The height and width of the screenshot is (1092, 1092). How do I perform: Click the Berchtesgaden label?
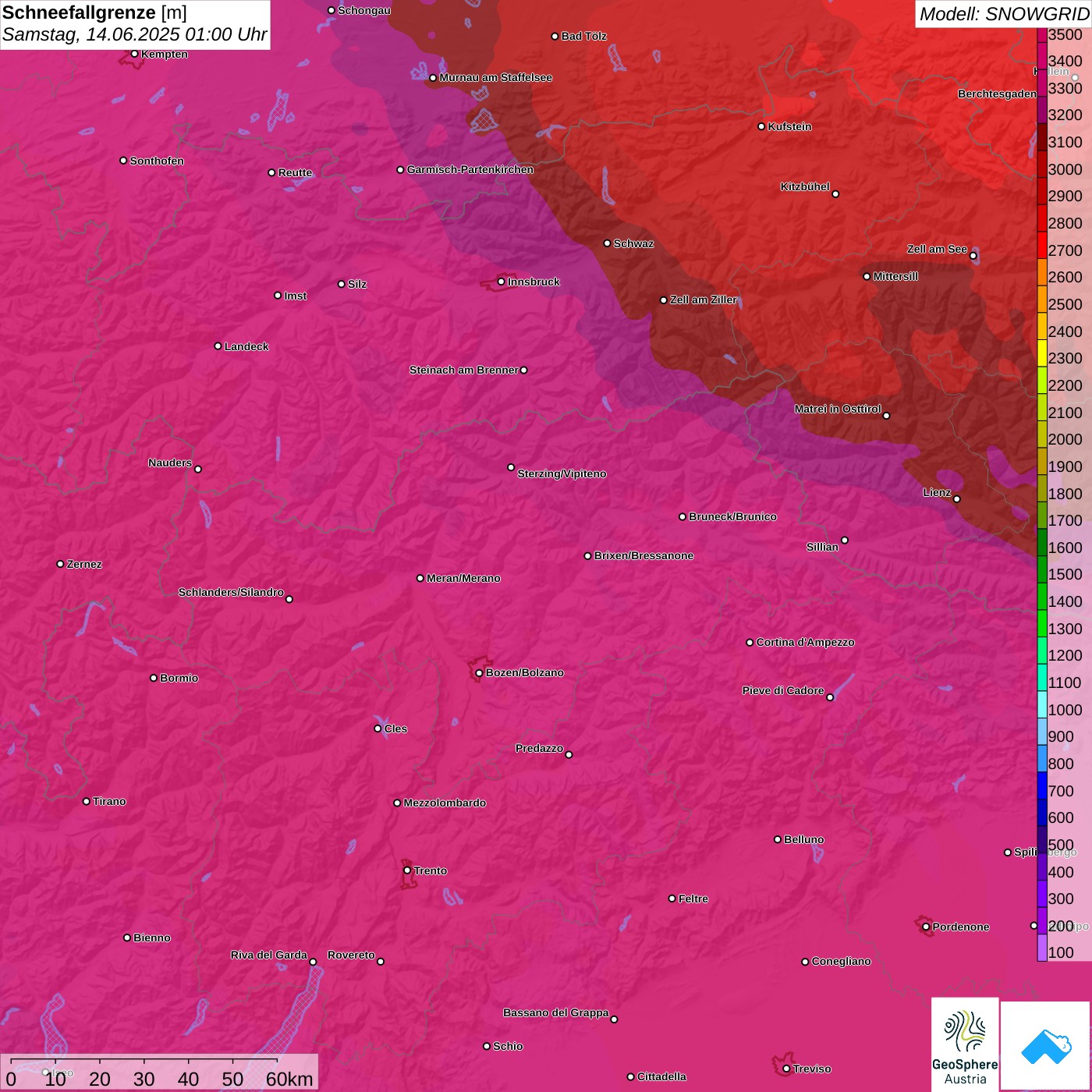997,94
